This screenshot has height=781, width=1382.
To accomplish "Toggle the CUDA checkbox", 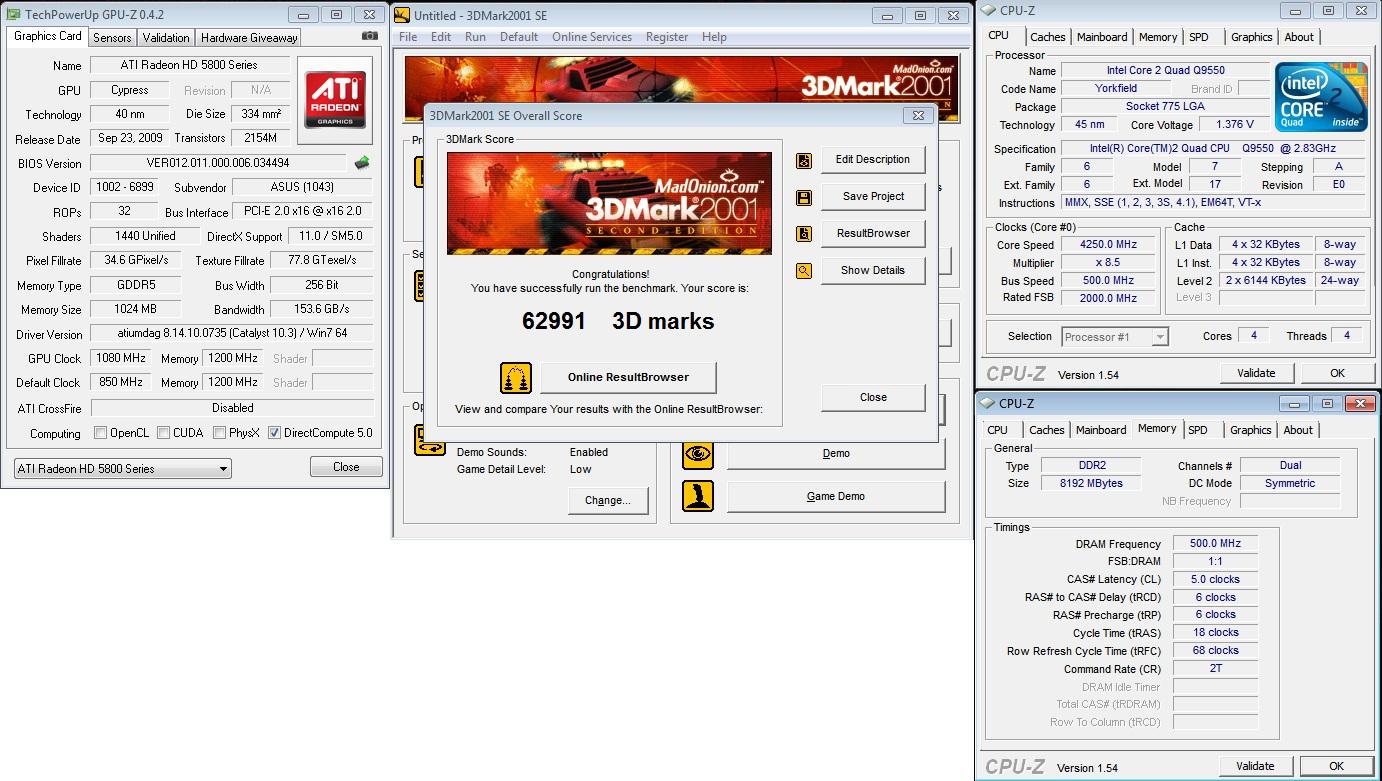I will pos(162,433).
